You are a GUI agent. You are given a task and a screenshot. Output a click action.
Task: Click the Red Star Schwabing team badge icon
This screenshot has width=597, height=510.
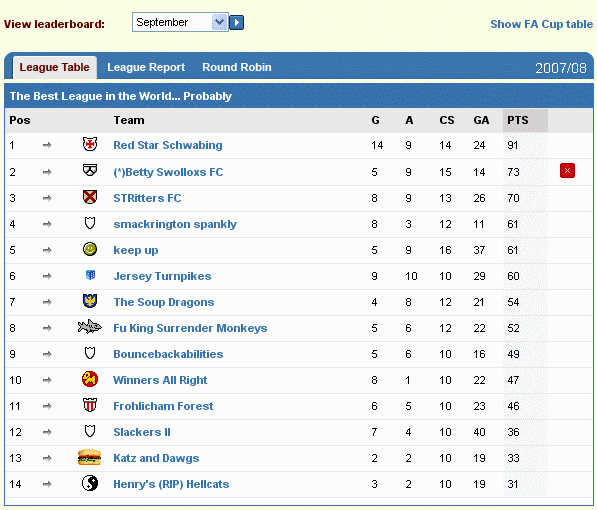click(x=90, y=144)
